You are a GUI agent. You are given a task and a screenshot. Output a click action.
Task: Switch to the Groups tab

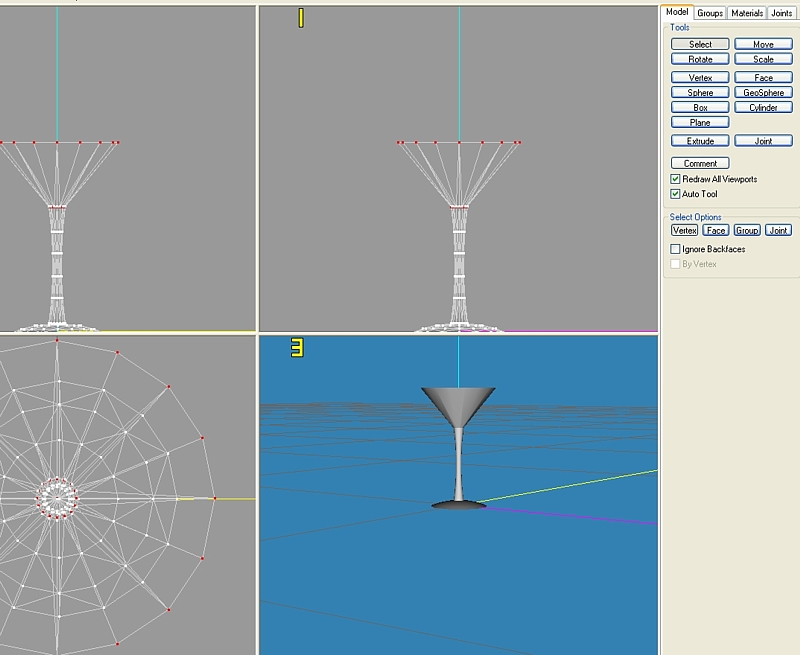point(710,13)
